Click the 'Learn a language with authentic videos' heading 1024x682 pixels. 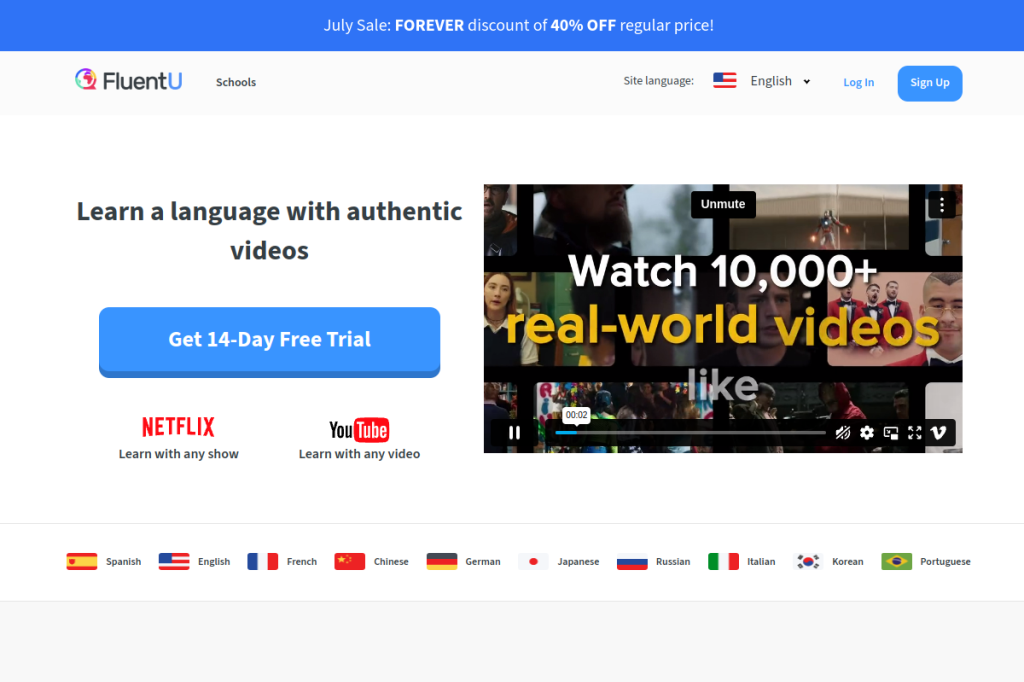pos(269,231)
